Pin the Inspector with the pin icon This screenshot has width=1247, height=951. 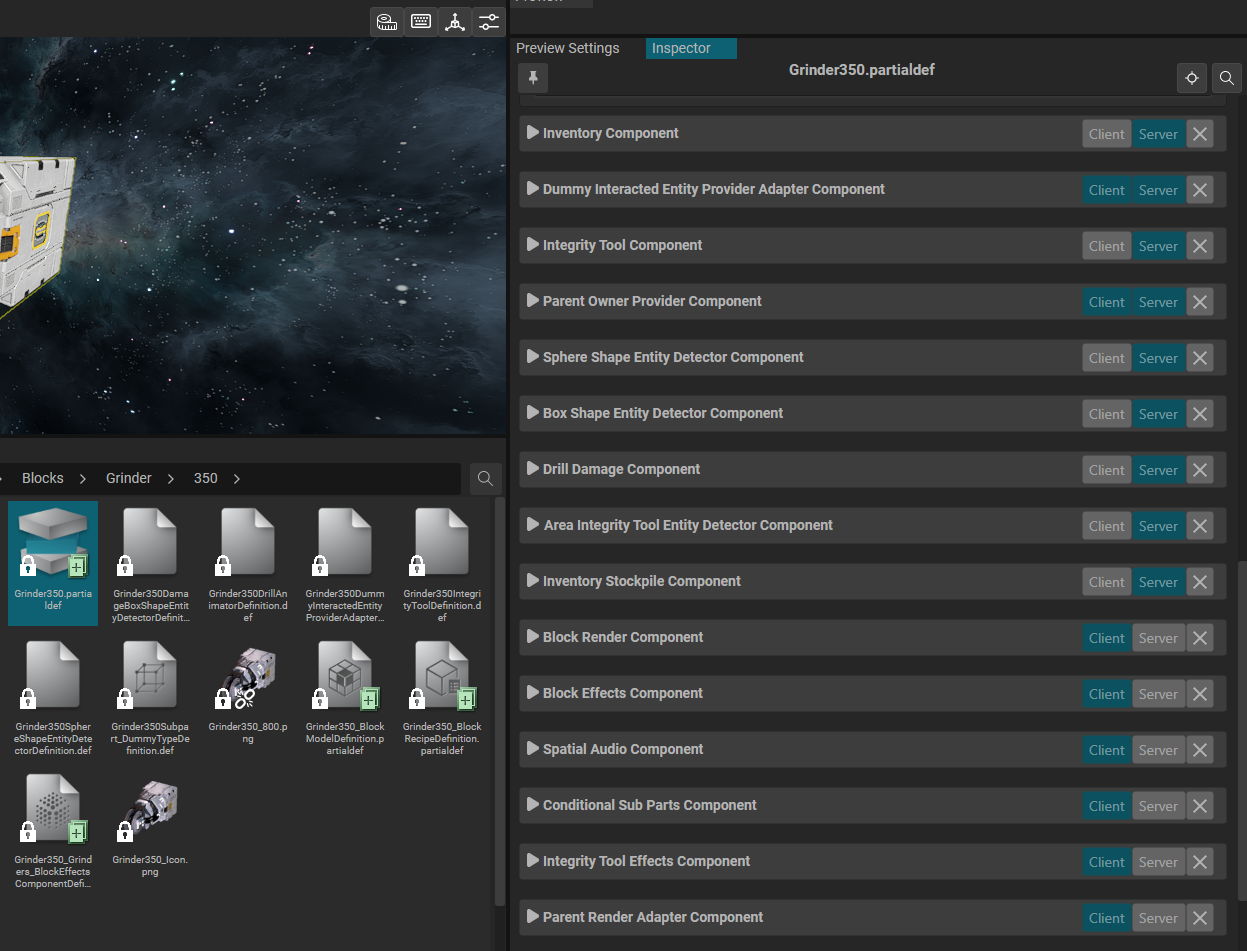point(534,77)
